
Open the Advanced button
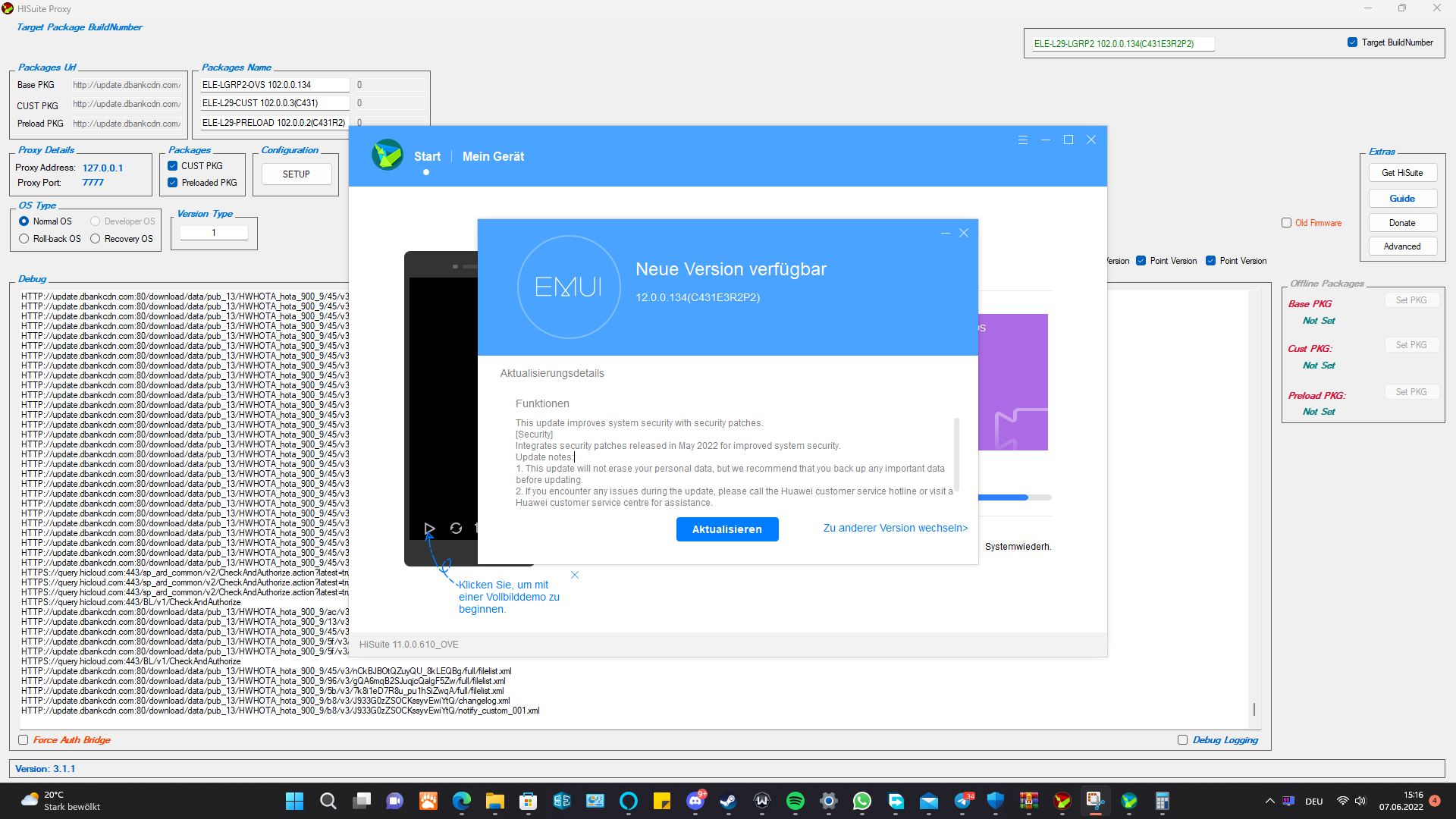click(1402, 246)
